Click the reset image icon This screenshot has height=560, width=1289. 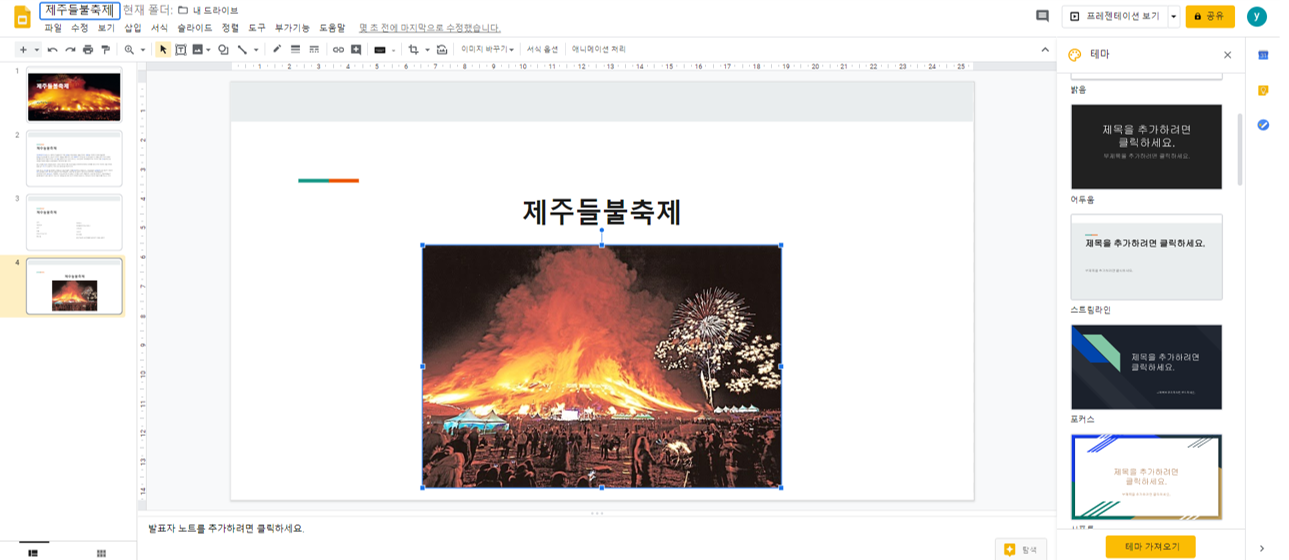tap(442, 49)
